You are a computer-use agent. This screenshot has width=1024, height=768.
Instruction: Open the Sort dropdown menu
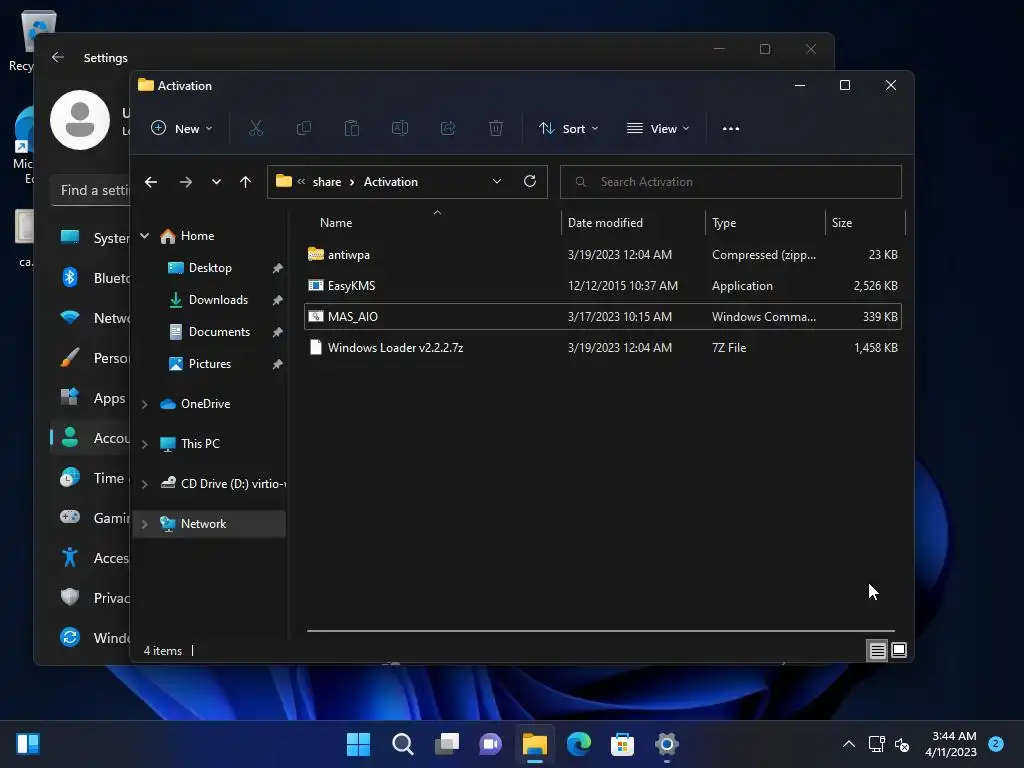click(568, 129)
